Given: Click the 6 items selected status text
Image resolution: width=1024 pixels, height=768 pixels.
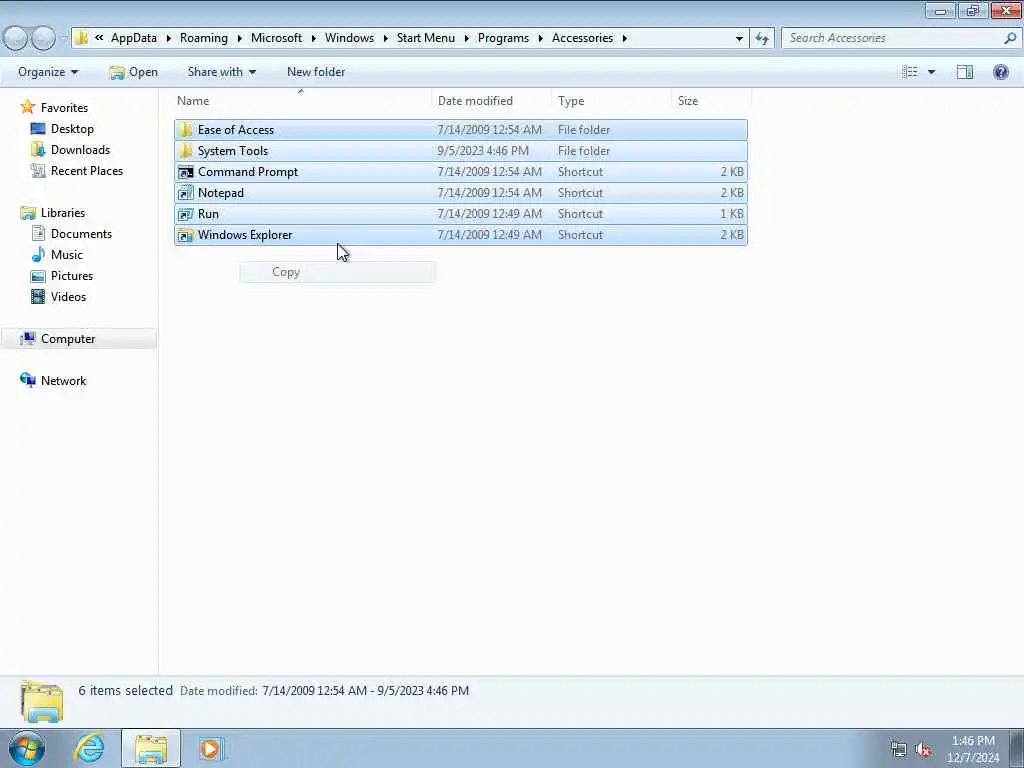Looking at the screenshot, I should [x=125, y=690].
